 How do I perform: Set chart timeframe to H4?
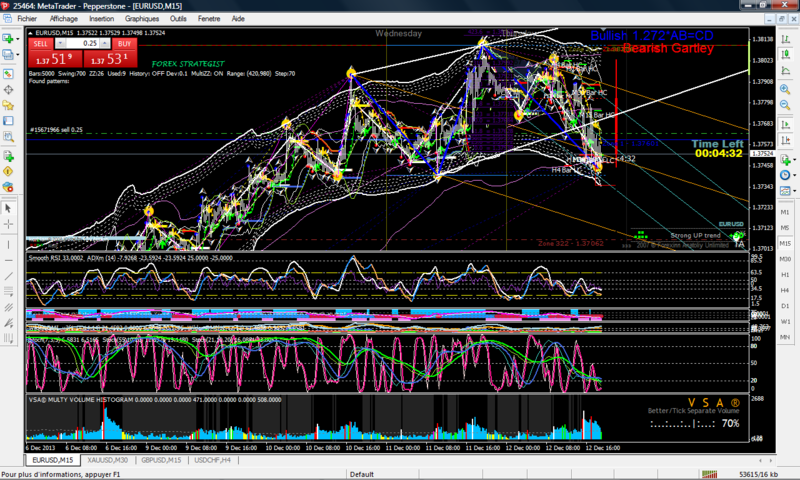[x=785, y=290]
